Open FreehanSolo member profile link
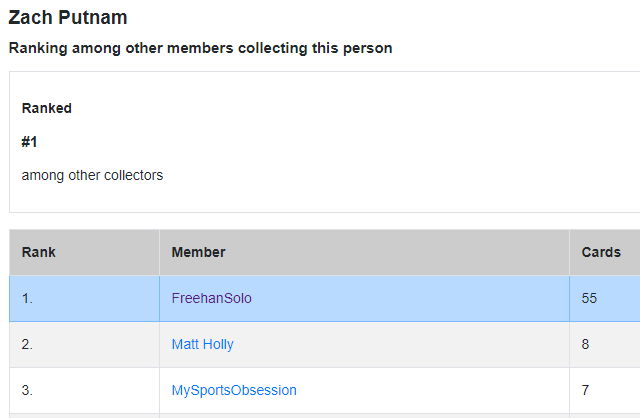 211,298
